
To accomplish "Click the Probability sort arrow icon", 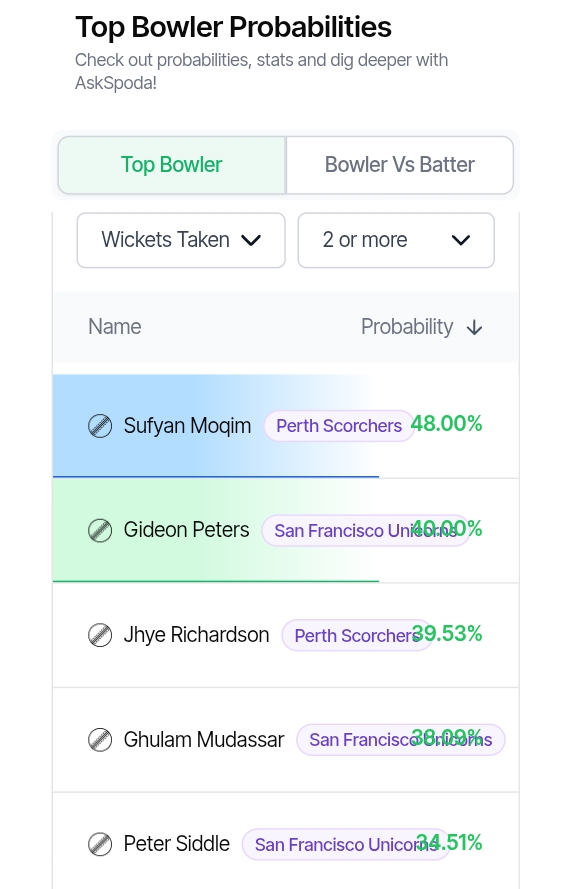I will [474, 328].
